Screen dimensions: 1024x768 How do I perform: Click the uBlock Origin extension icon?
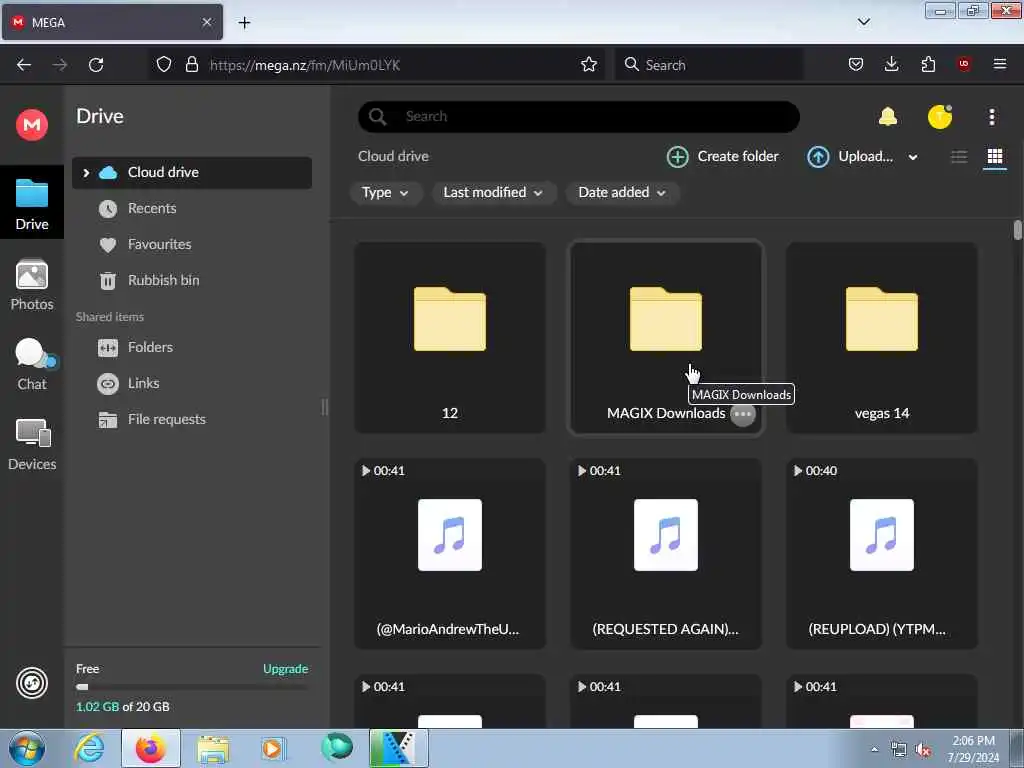tap(964, 64)
